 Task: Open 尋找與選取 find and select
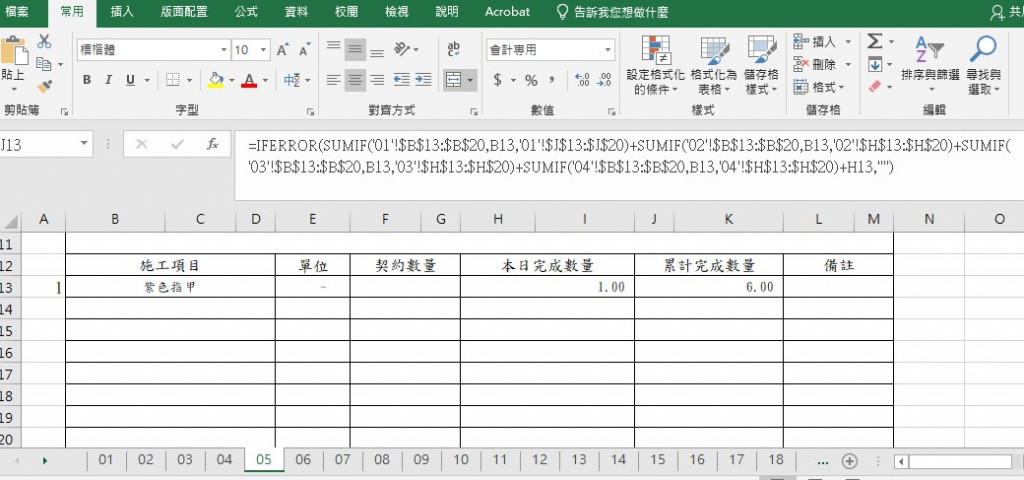[984, 65]
